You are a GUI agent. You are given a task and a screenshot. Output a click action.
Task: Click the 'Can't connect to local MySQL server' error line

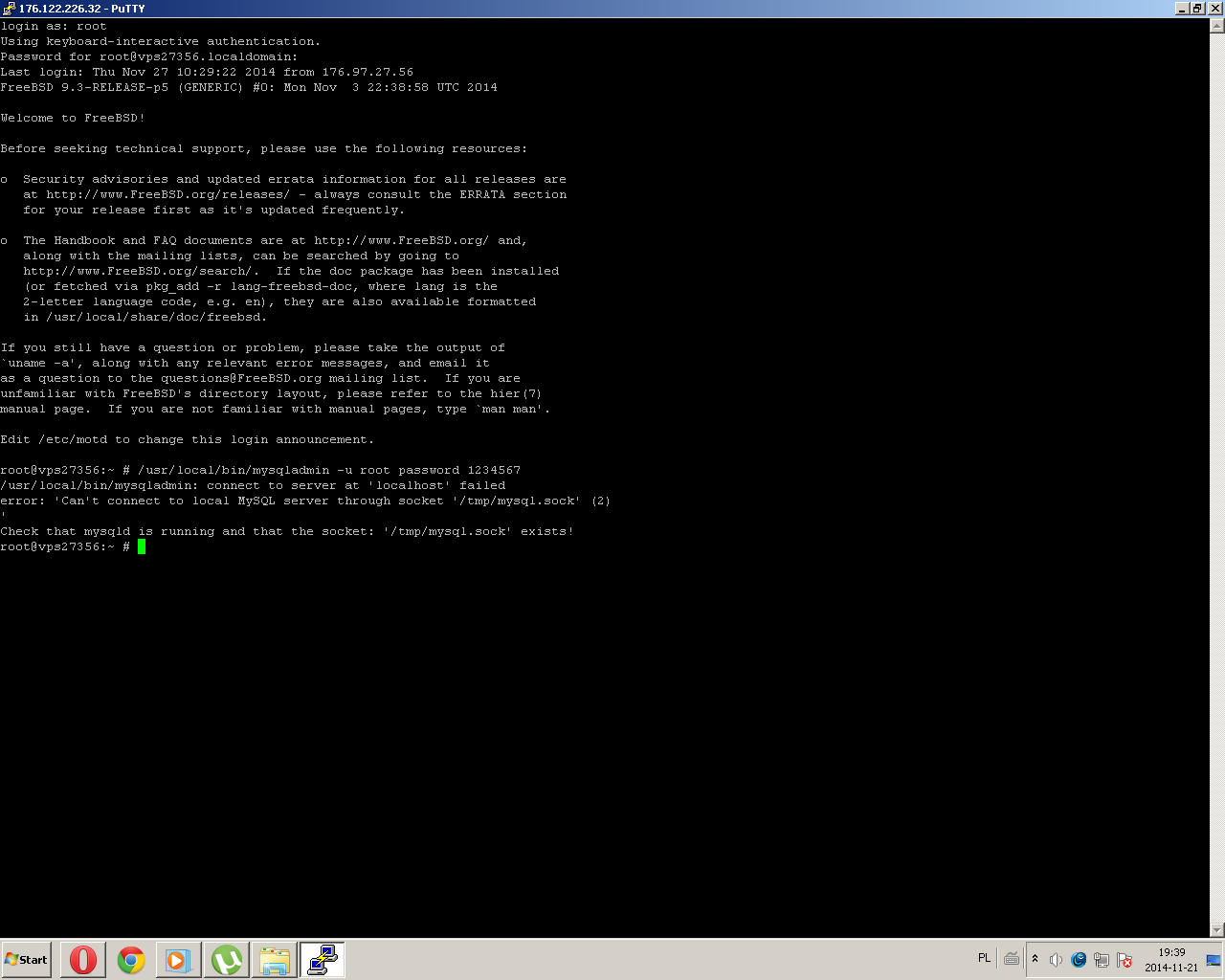tap(305, 501)
